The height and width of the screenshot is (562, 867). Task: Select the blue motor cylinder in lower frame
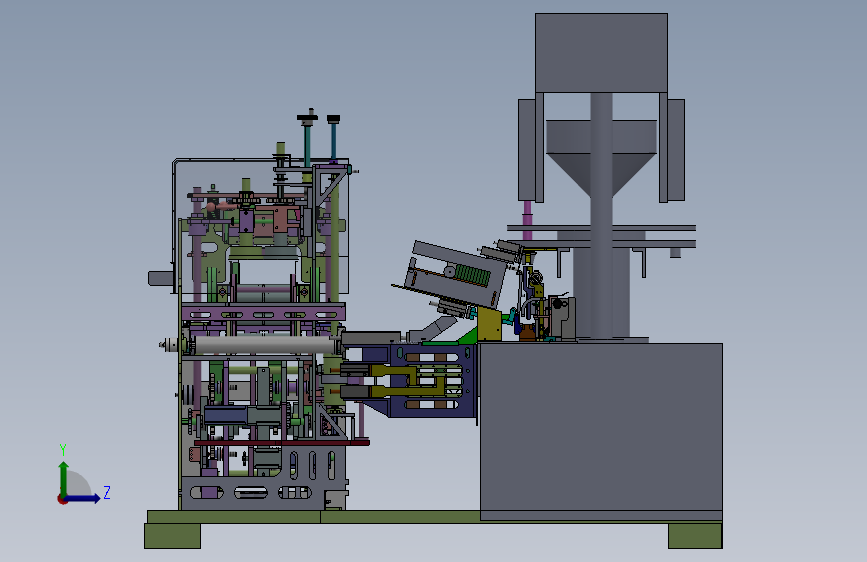[x=225, y=415]
